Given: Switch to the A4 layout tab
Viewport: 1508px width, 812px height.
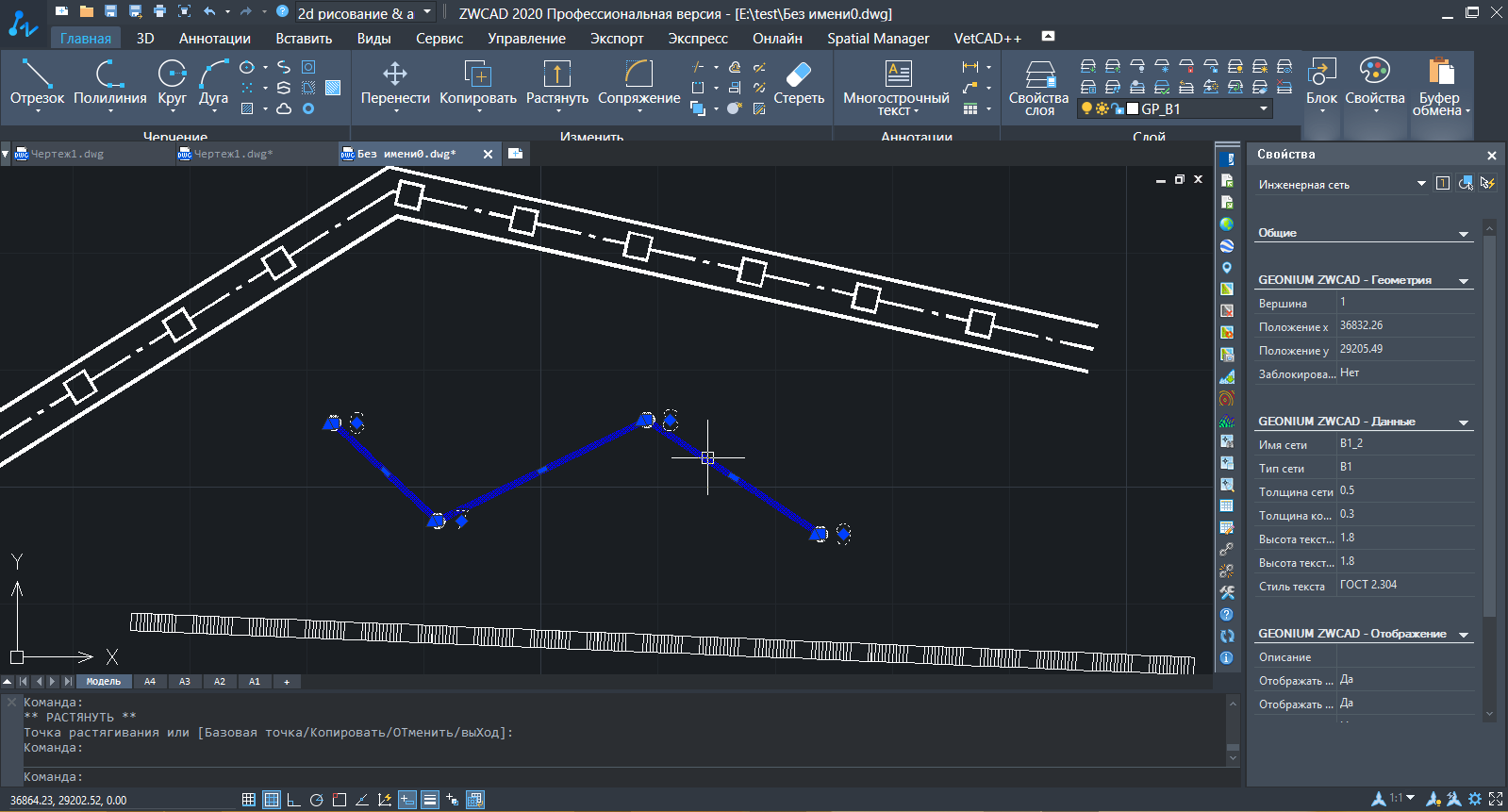Looking at the screenshot, I should tap(150, 681).
